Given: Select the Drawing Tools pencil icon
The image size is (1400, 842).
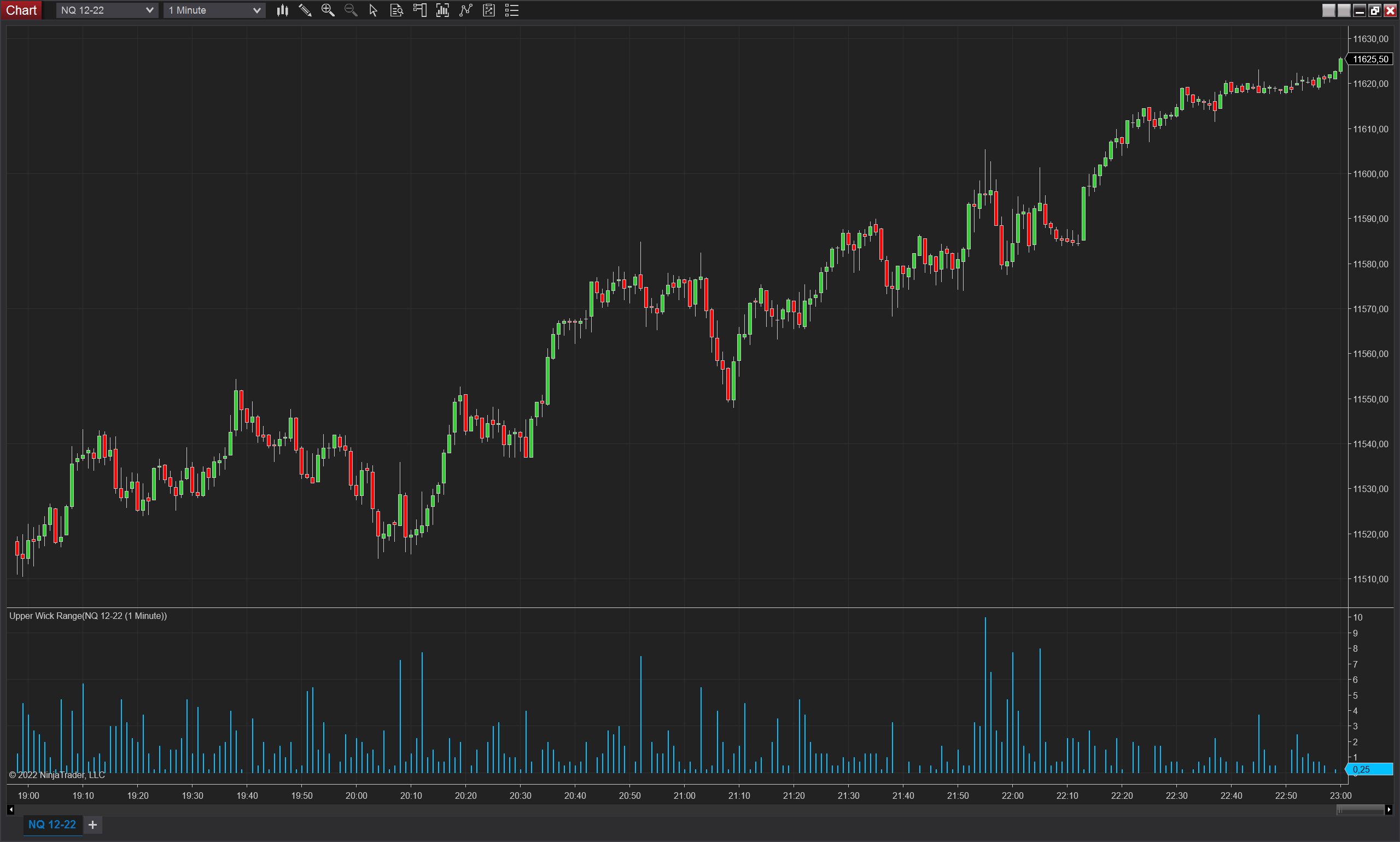Looking at the screenshot, I should [305, 10].
